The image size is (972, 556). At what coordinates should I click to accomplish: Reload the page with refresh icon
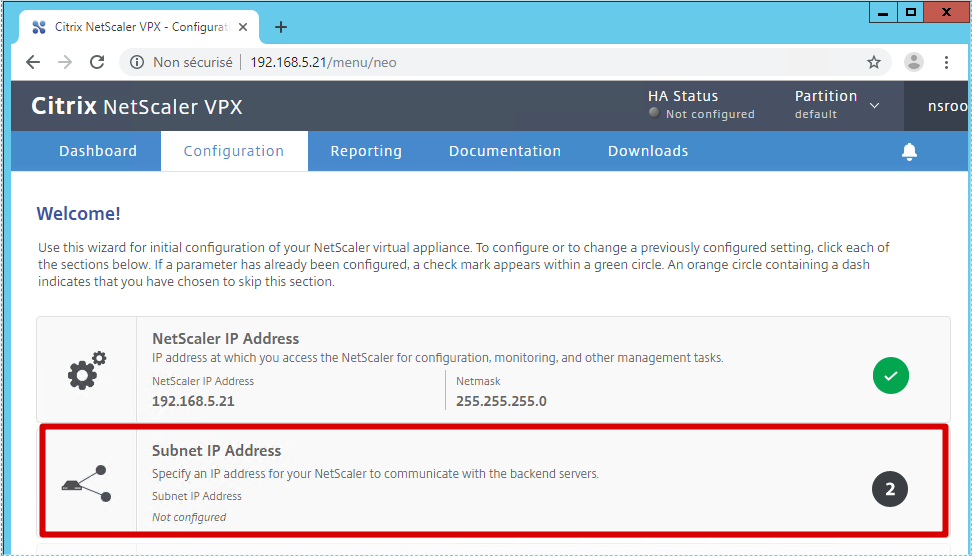[x=97, y=62]
